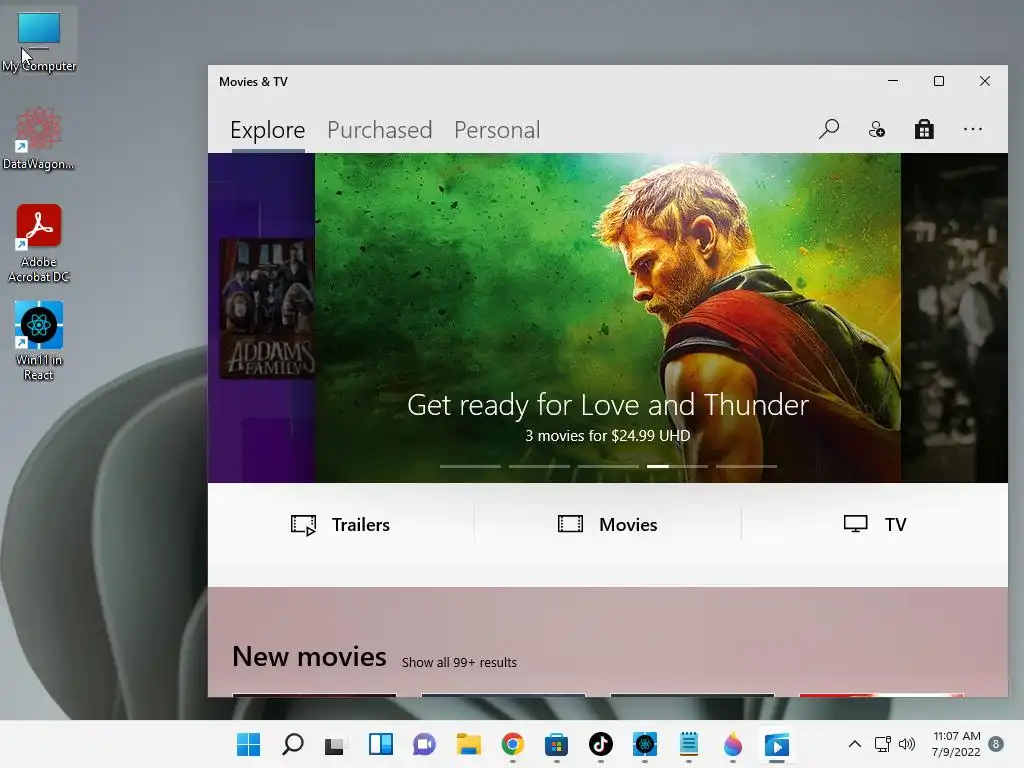Select Adobe Acrobat DC desktop icon
The width and height of the screenshot is (1024, 768).
39,243
